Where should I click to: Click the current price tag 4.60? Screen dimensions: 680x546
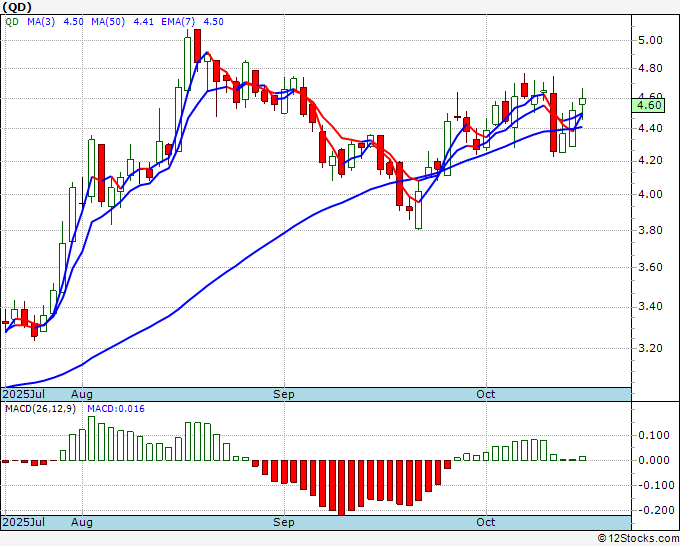[x=648, y=105]
